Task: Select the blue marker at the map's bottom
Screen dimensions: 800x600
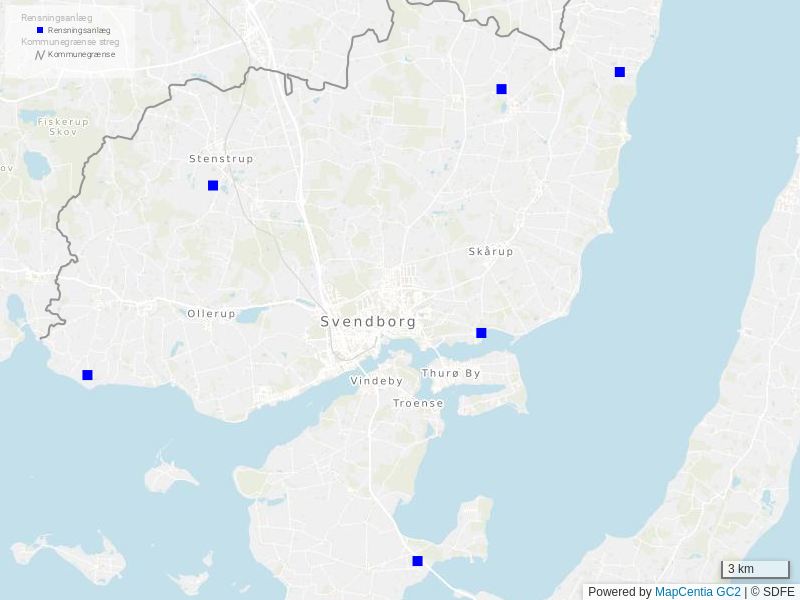Action: click(x=417, y=561)
